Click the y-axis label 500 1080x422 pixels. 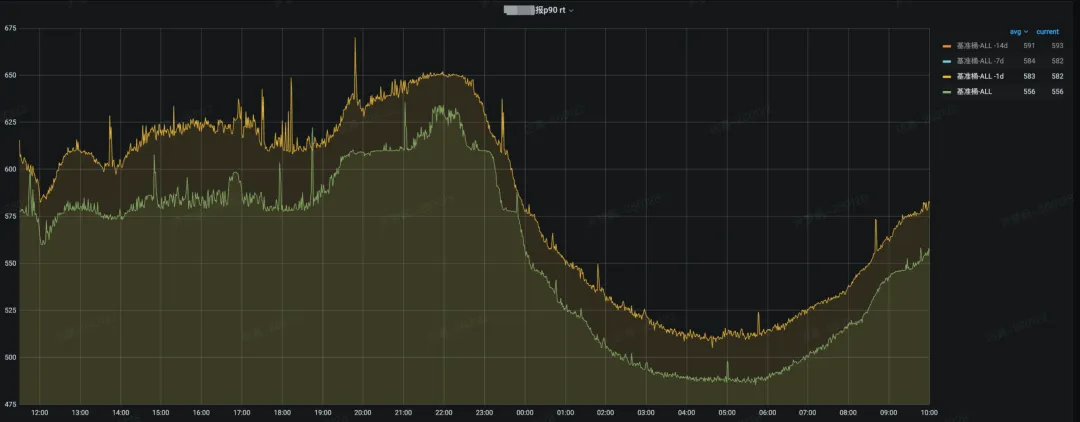click(x=10, y=357)
